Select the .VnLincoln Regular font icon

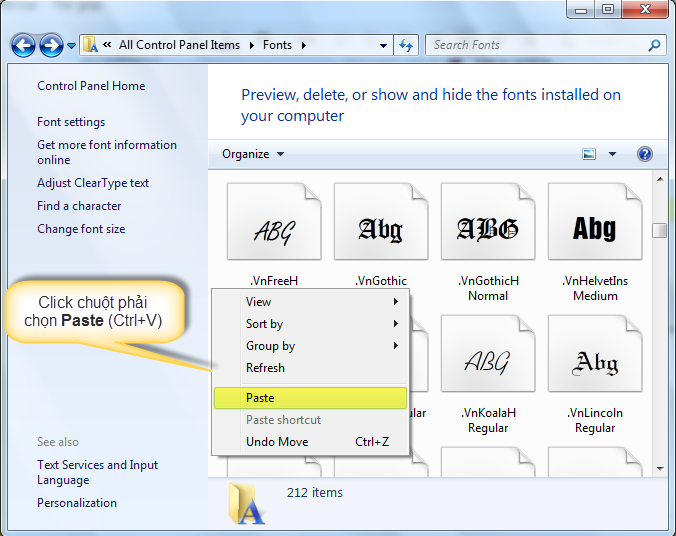(x=595, y=361)
